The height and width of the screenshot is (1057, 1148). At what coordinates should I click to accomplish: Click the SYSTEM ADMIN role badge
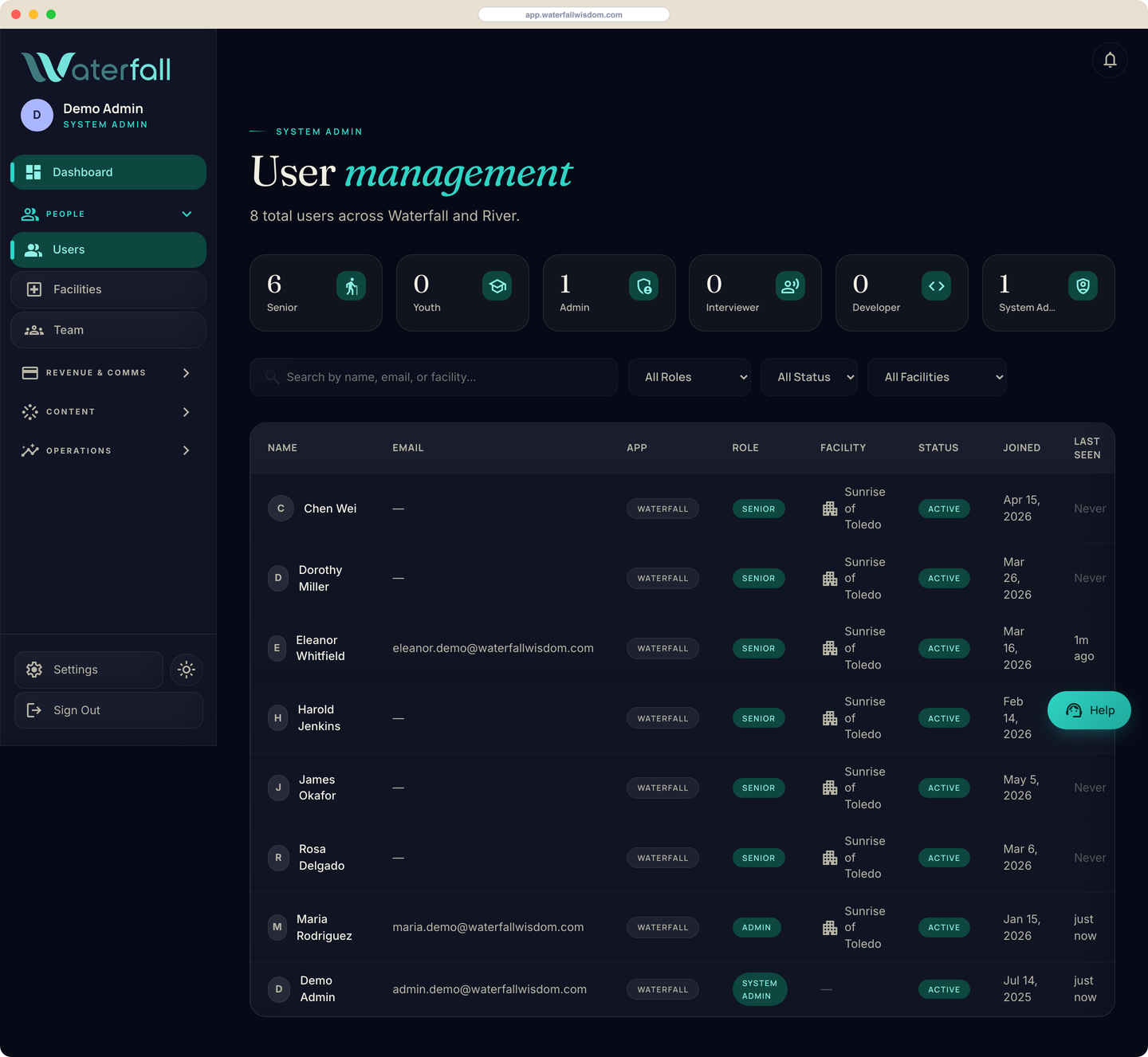[760, 989]
